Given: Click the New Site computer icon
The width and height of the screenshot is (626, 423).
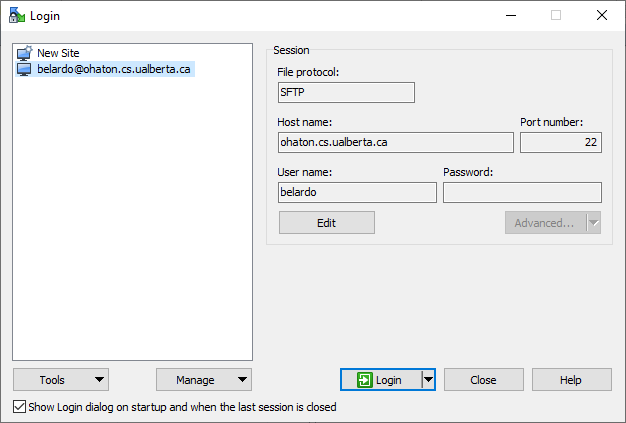Looking at the screenshot, I should [x=24, y=53].
